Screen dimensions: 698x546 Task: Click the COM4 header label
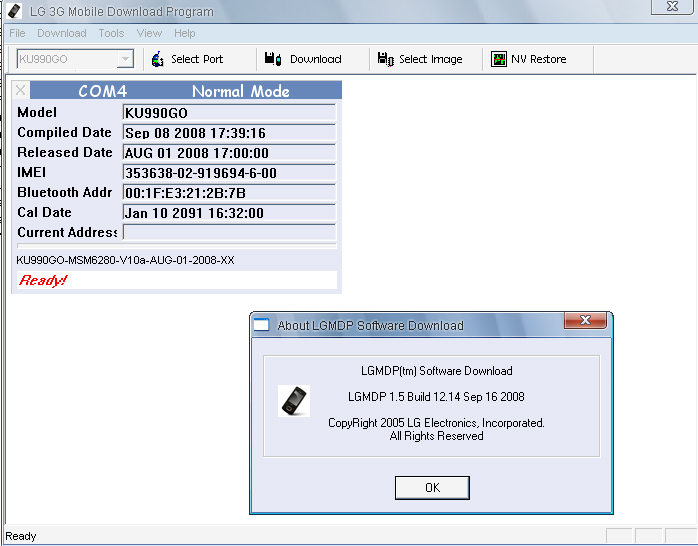click(103, 91)
